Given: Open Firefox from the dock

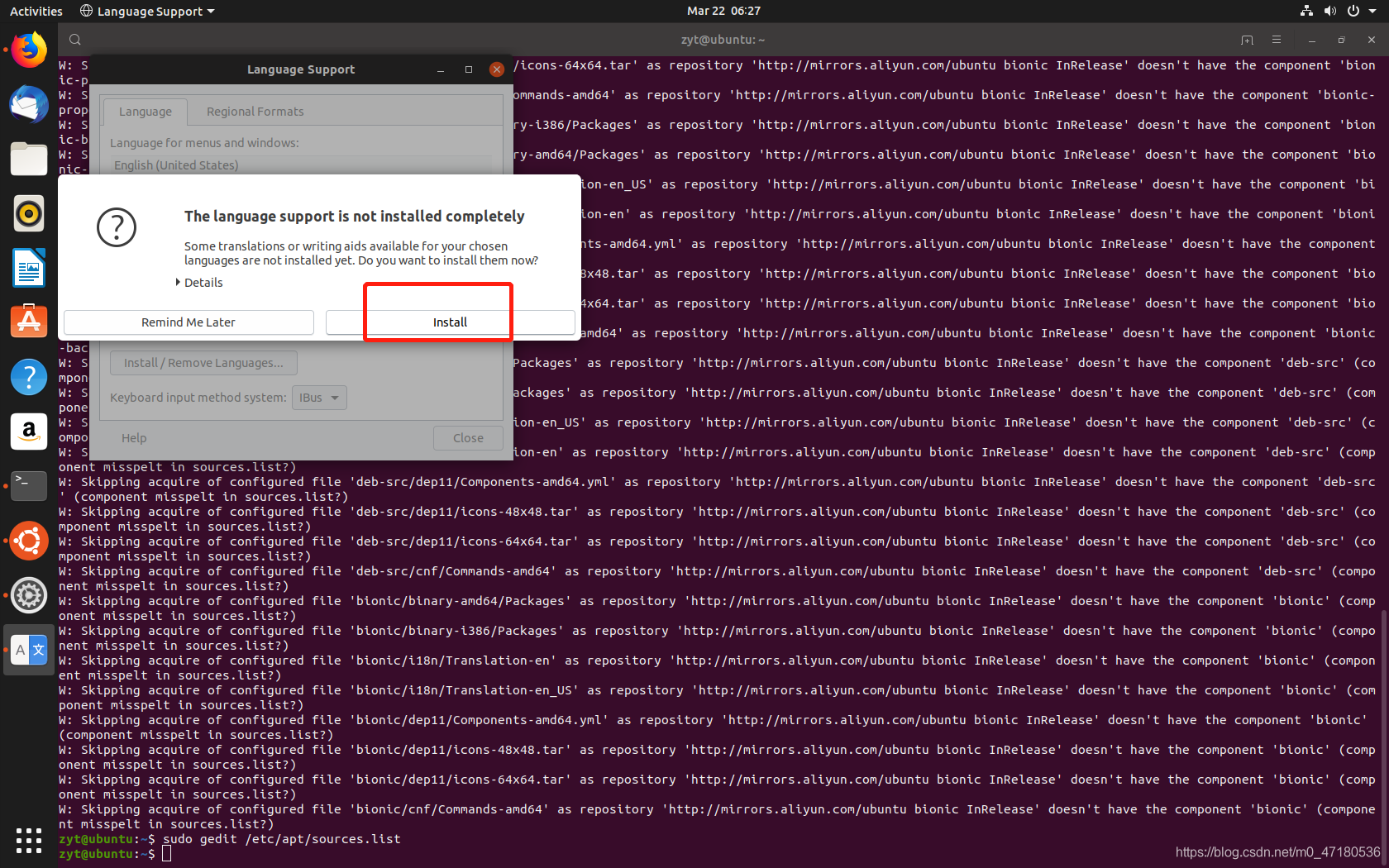Looking at the screenshot, I should [x=29, y=50].
